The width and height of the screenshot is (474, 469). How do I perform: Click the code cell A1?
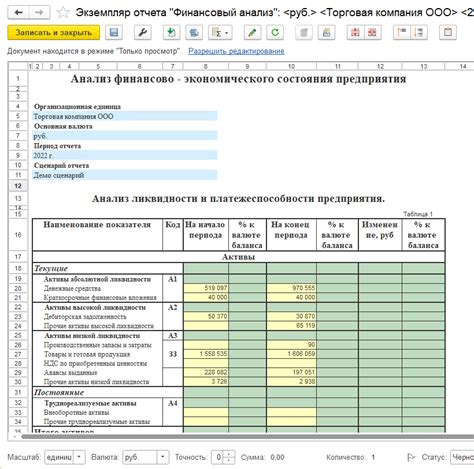tap(172, 279)
